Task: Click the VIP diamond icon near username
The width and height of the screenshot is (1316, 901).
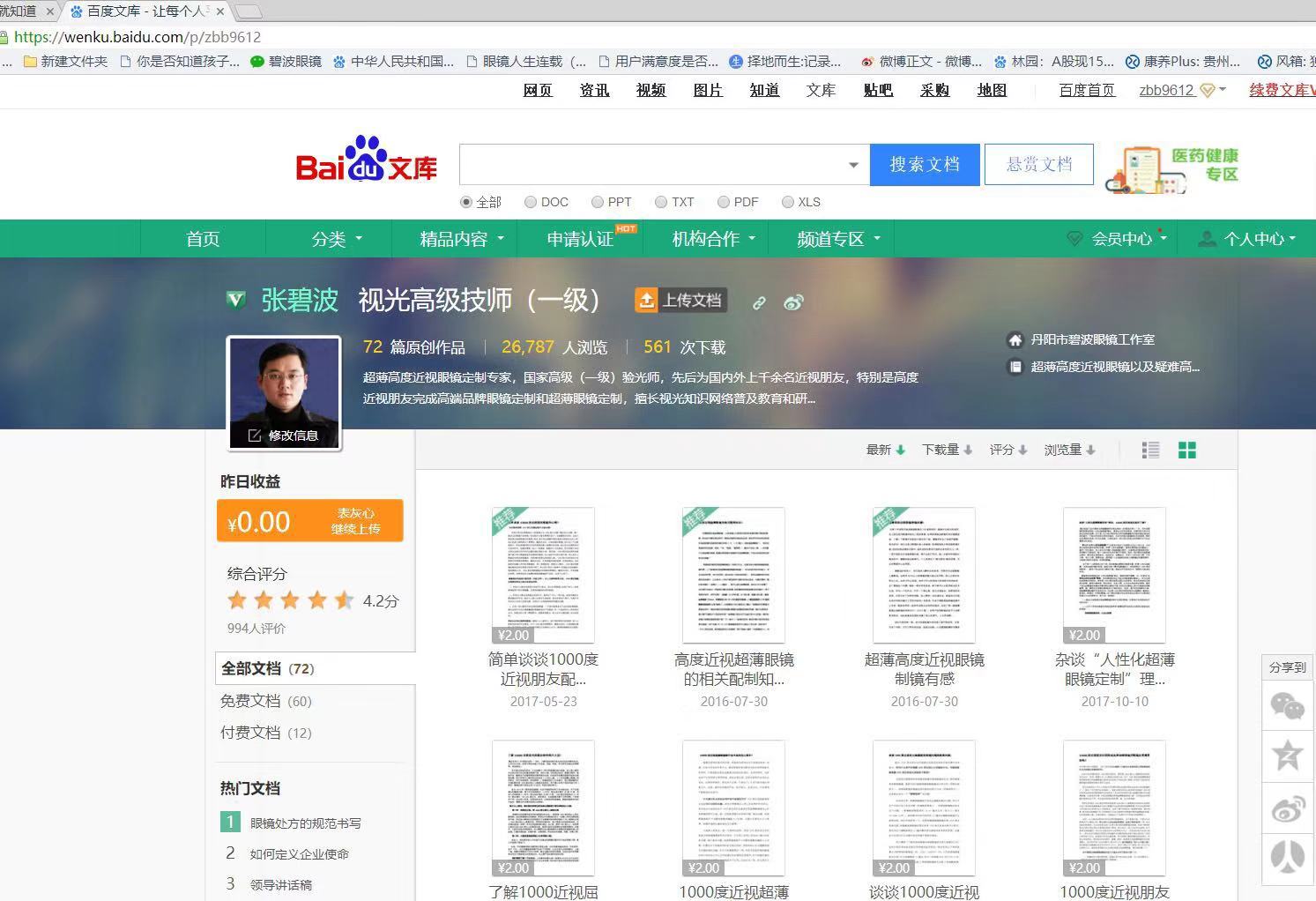Action: tap(1208, 90)
